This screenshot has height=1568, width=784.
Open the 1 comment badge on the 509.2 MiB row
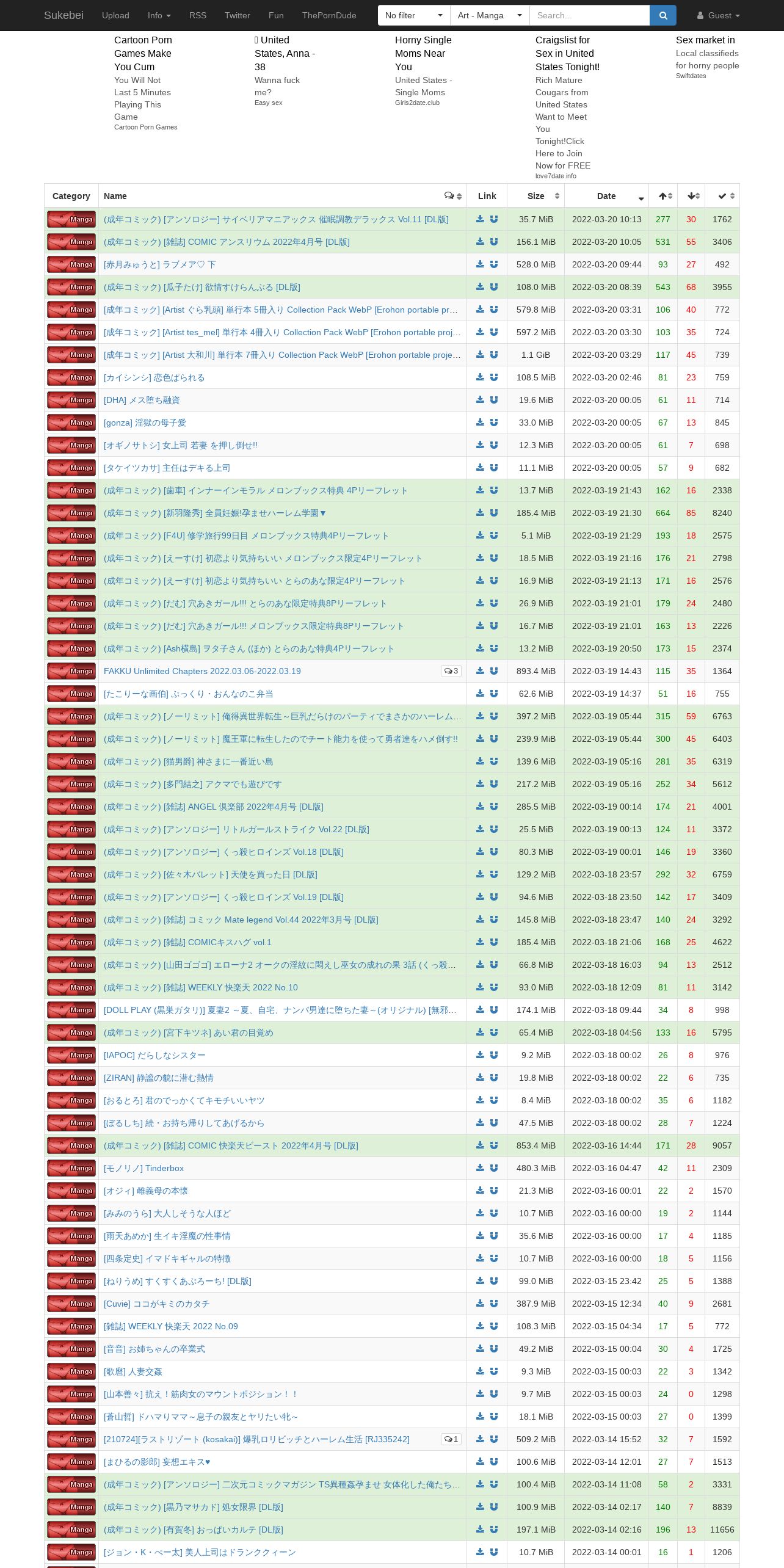point(451,1439)
